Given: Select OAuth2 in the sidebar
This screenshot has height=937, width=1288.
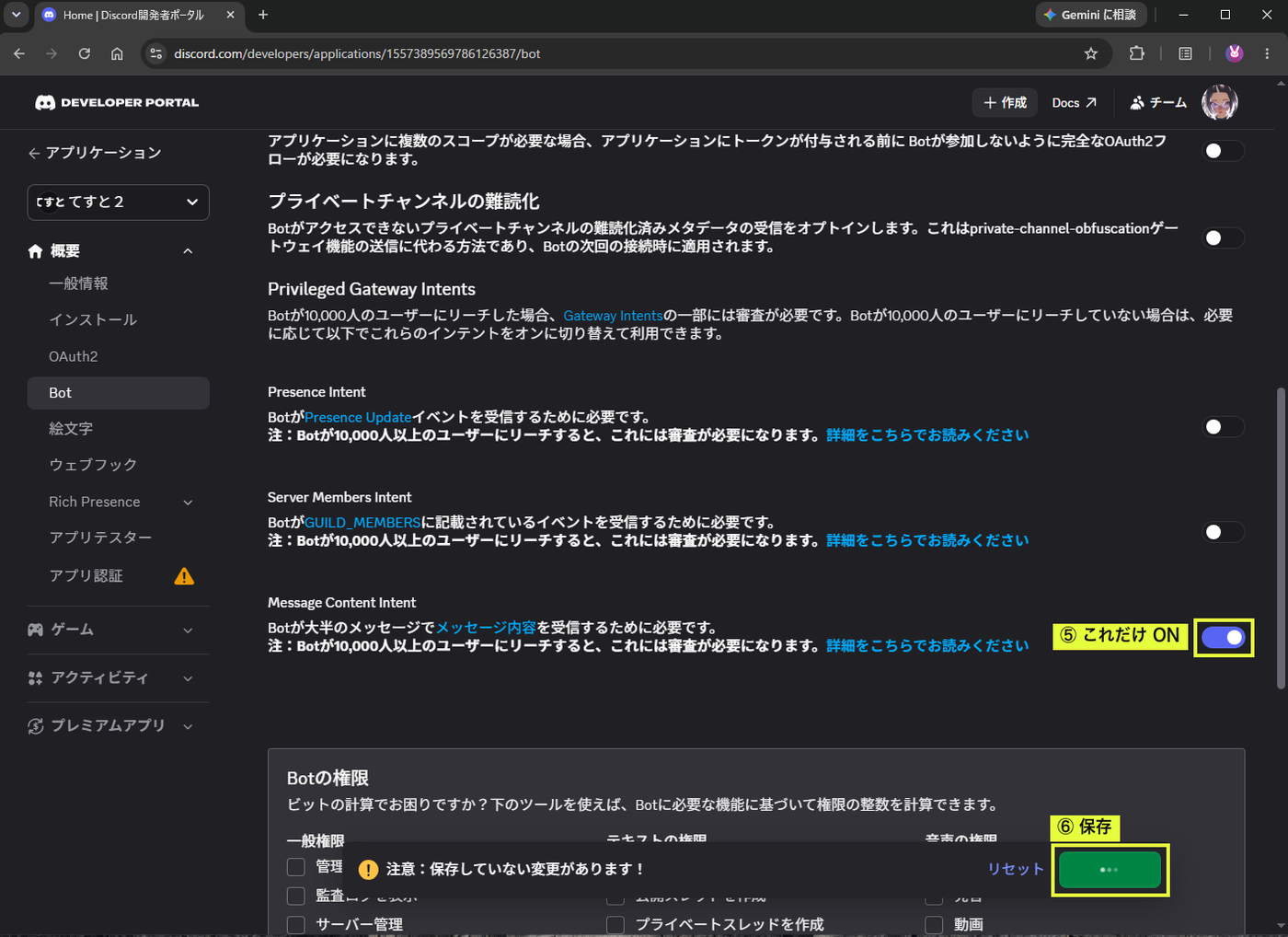Looking at the screenshot, I should [x=119, y=356].
